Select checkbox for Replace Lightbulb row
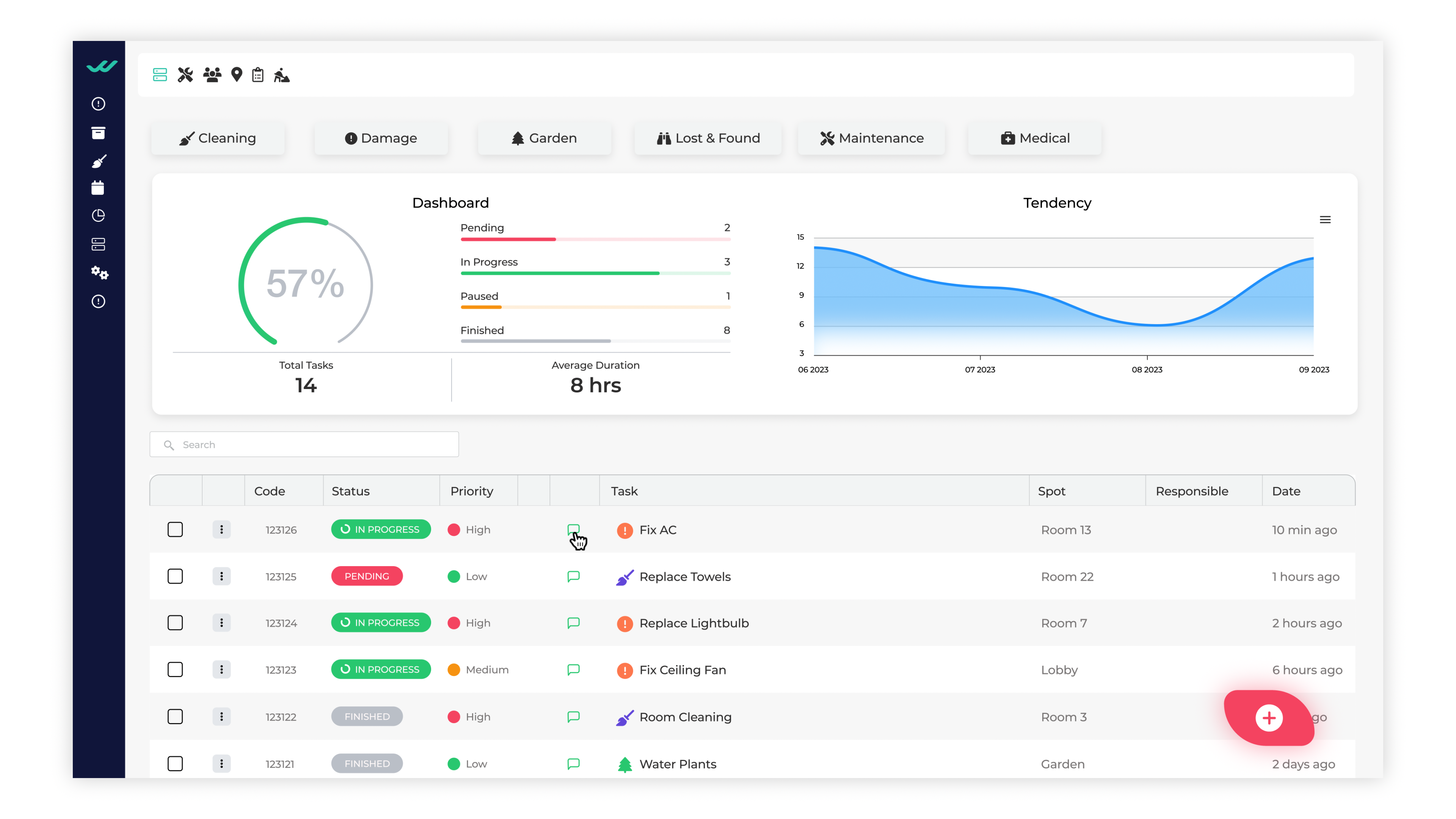The width and height of the screenshot is (1456, 819). click(x=175, y=623)
